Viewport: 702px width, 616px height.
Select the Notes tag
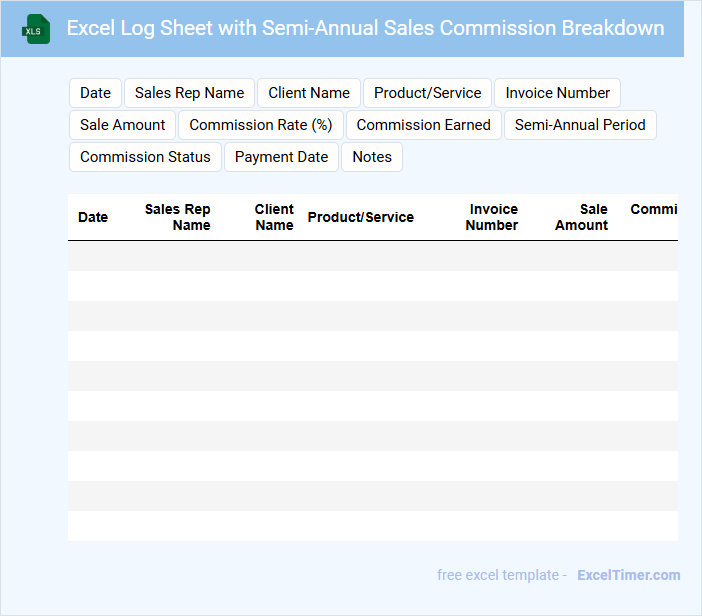click(372, 157)
